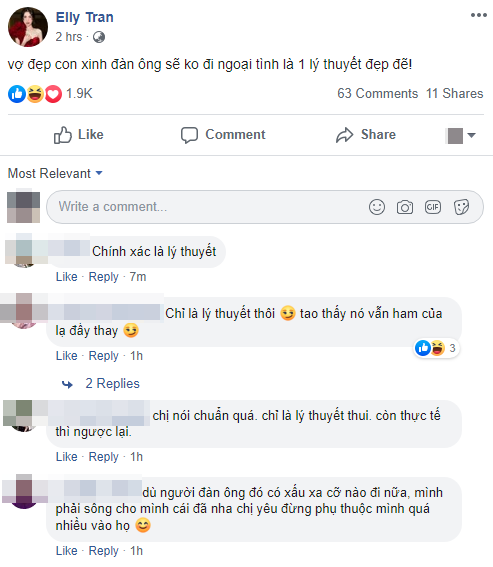Open the Most Relevant sorting dropdown
Viewport: 493px width, 567px height.
pos(55,173)
